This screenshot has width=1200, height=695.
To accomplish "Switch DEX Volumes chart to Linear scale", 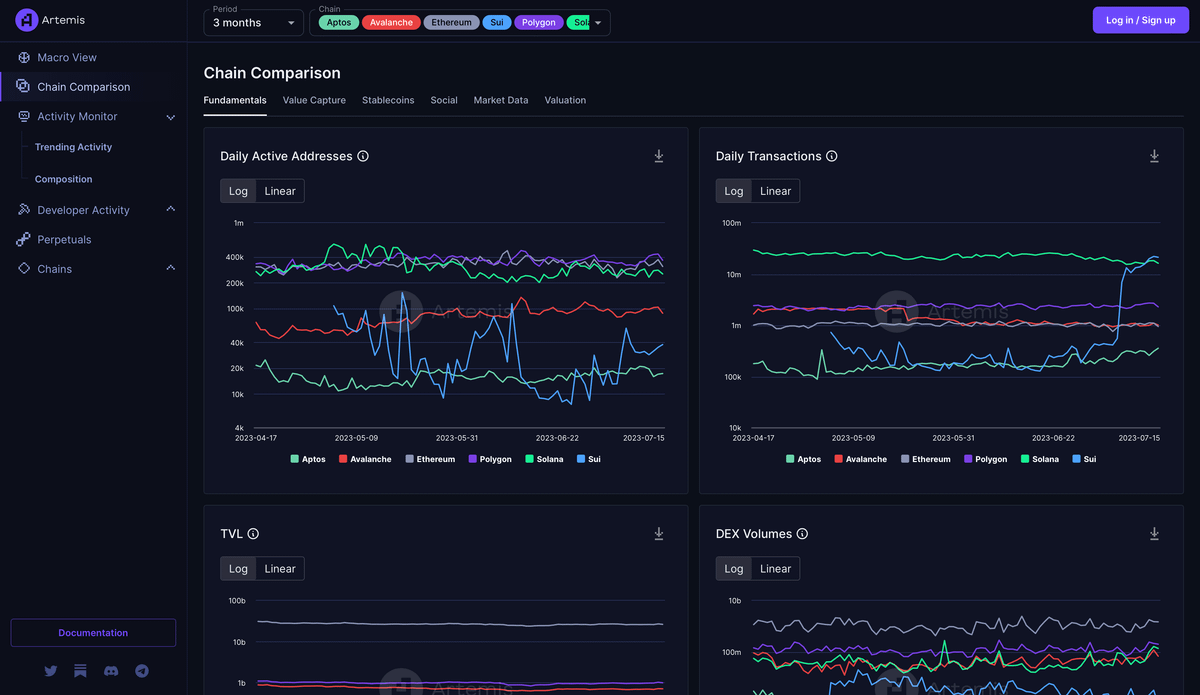I will click(775, 569).
